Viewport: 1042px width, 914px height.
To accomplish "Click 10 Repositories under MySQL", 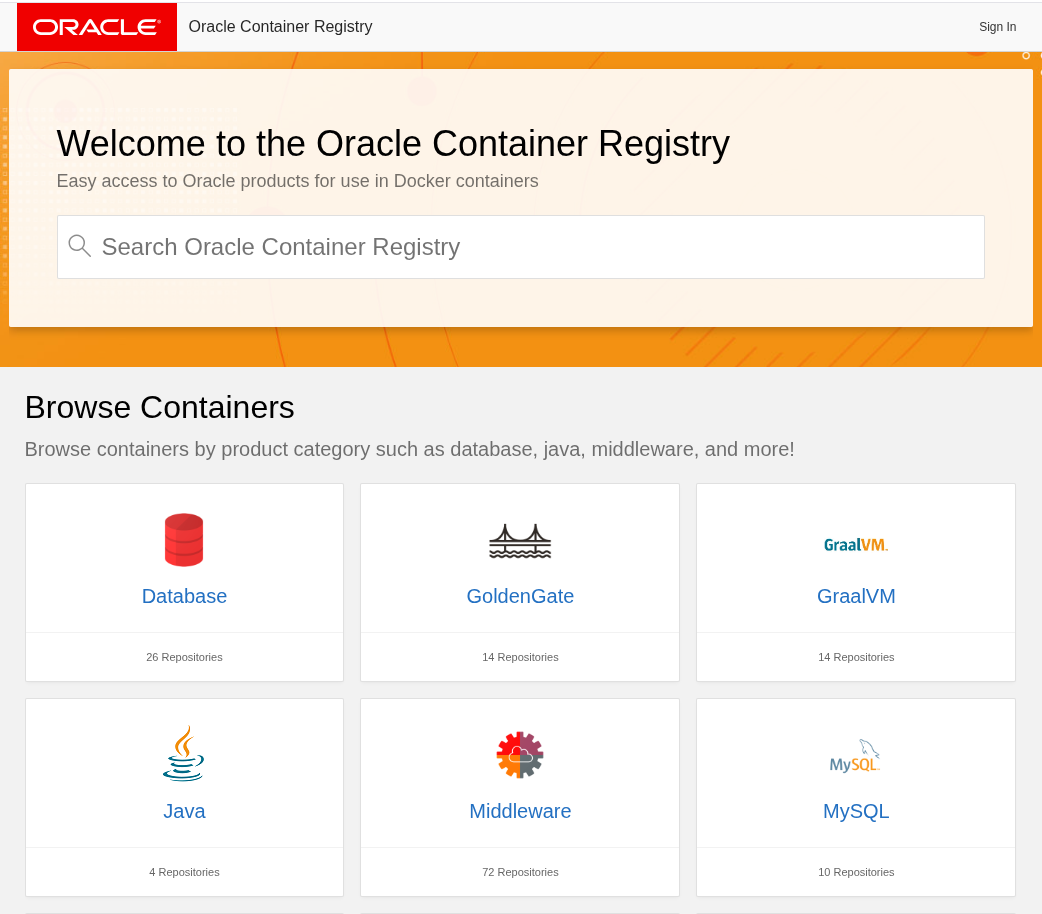I will (856, 872).
